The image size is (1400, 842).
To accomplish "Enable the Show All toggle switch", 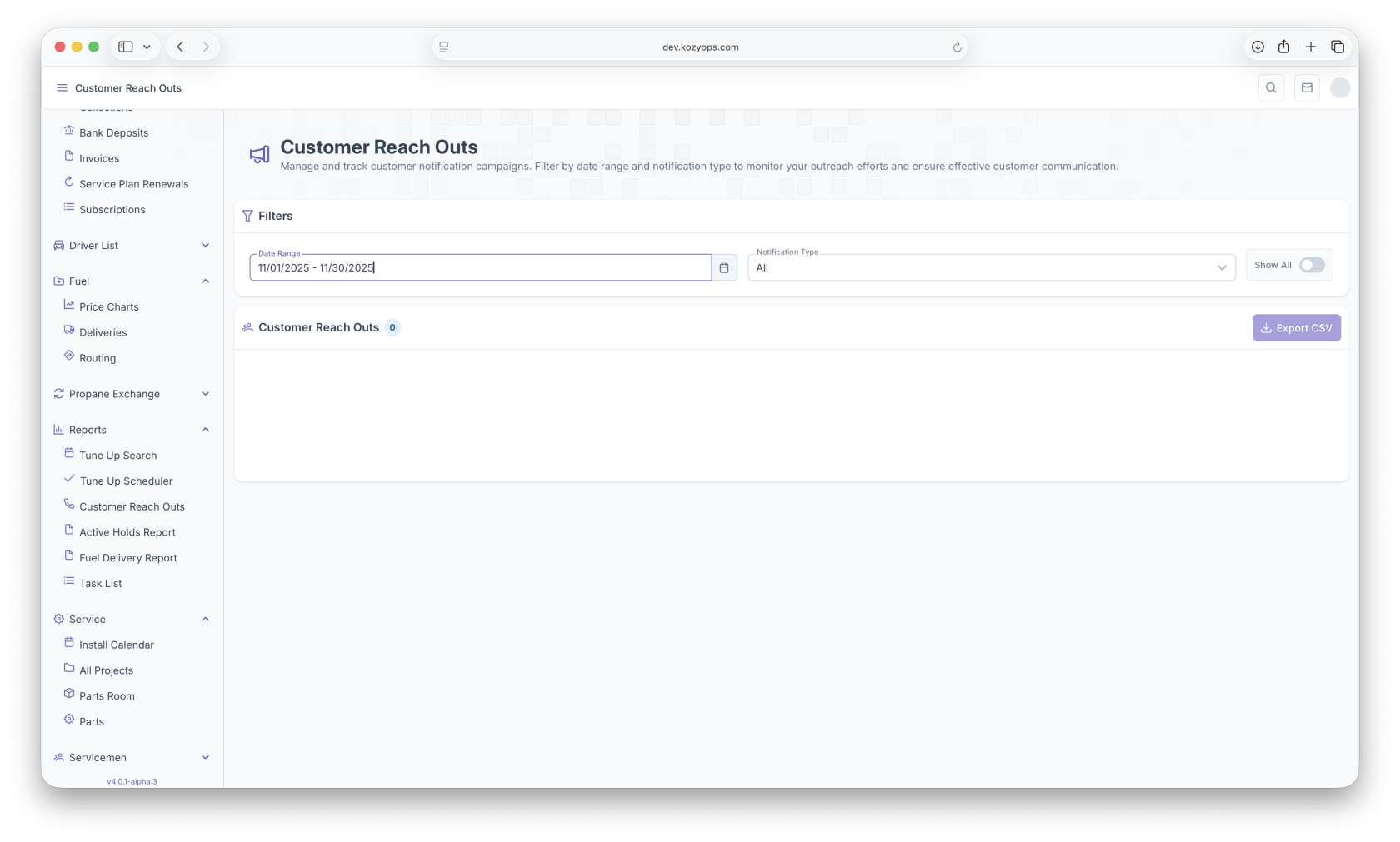I will (x=1312, y=265).
